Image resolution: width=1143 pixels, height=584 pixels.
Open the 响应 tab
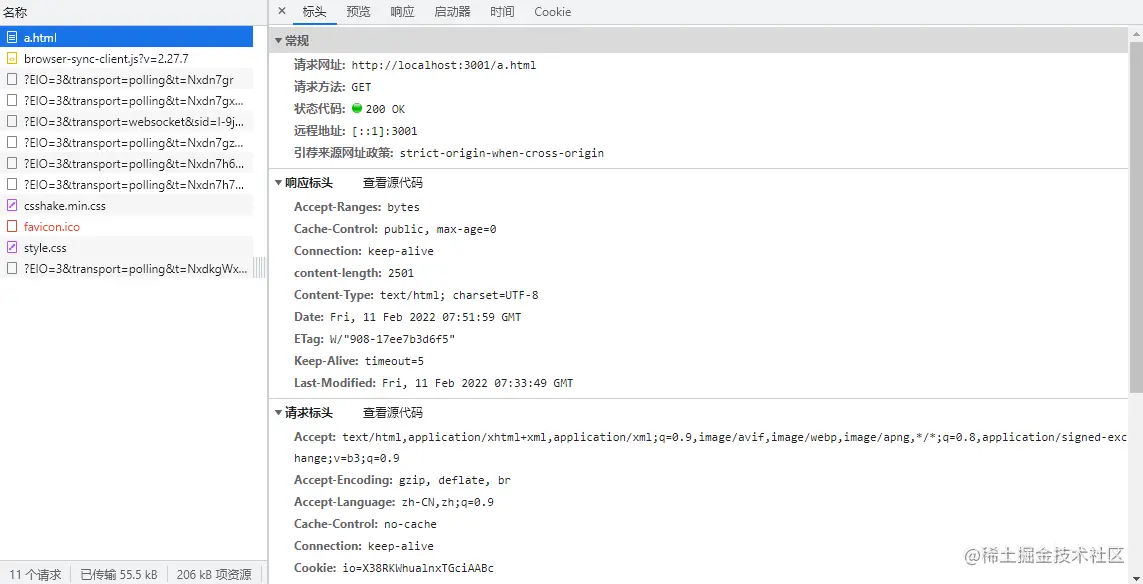402,12
